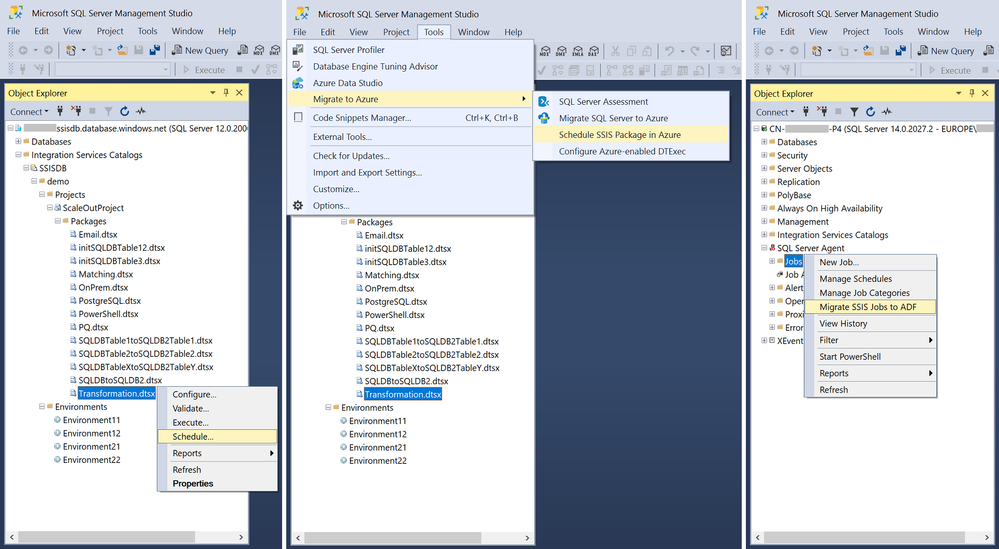Viewport: 999px width, 549px height.
Task: Click middle window horizontal scrollbar left arrow
Action: pyautogui.click(x=298, y=538)
